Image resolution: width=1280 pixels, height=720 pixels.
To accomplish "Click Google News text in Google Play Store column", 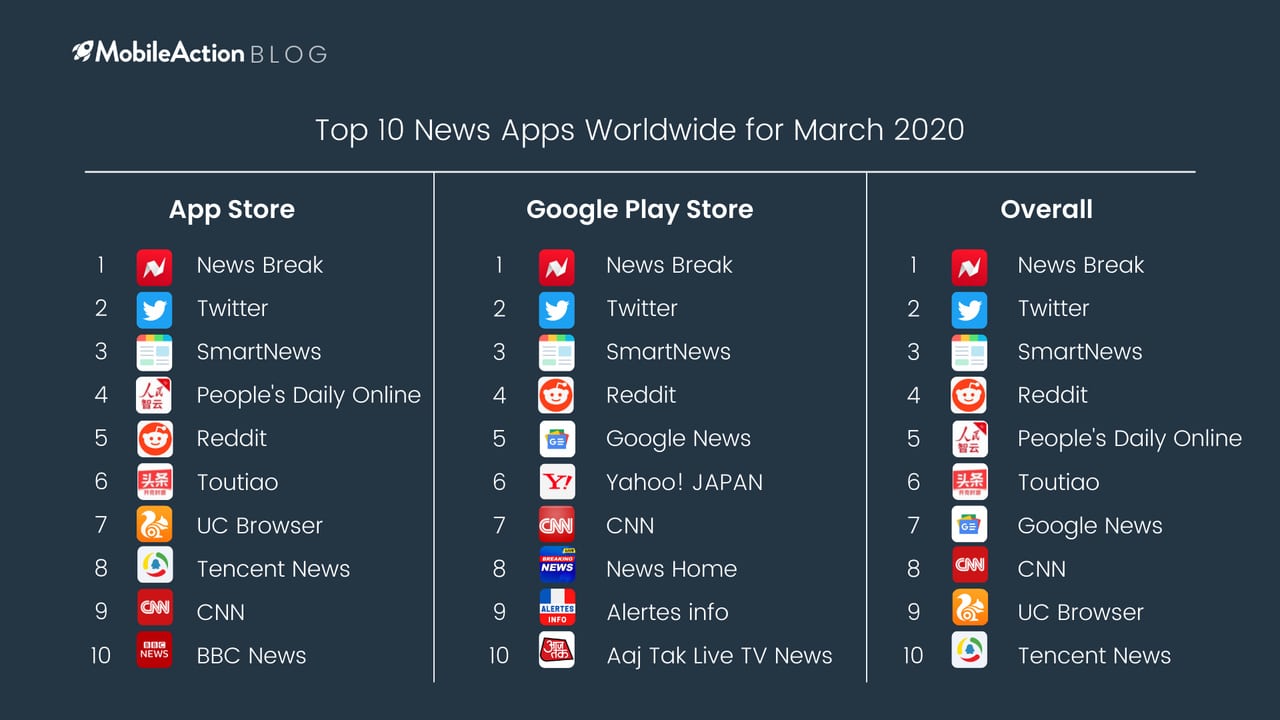I will pos(678,439).
